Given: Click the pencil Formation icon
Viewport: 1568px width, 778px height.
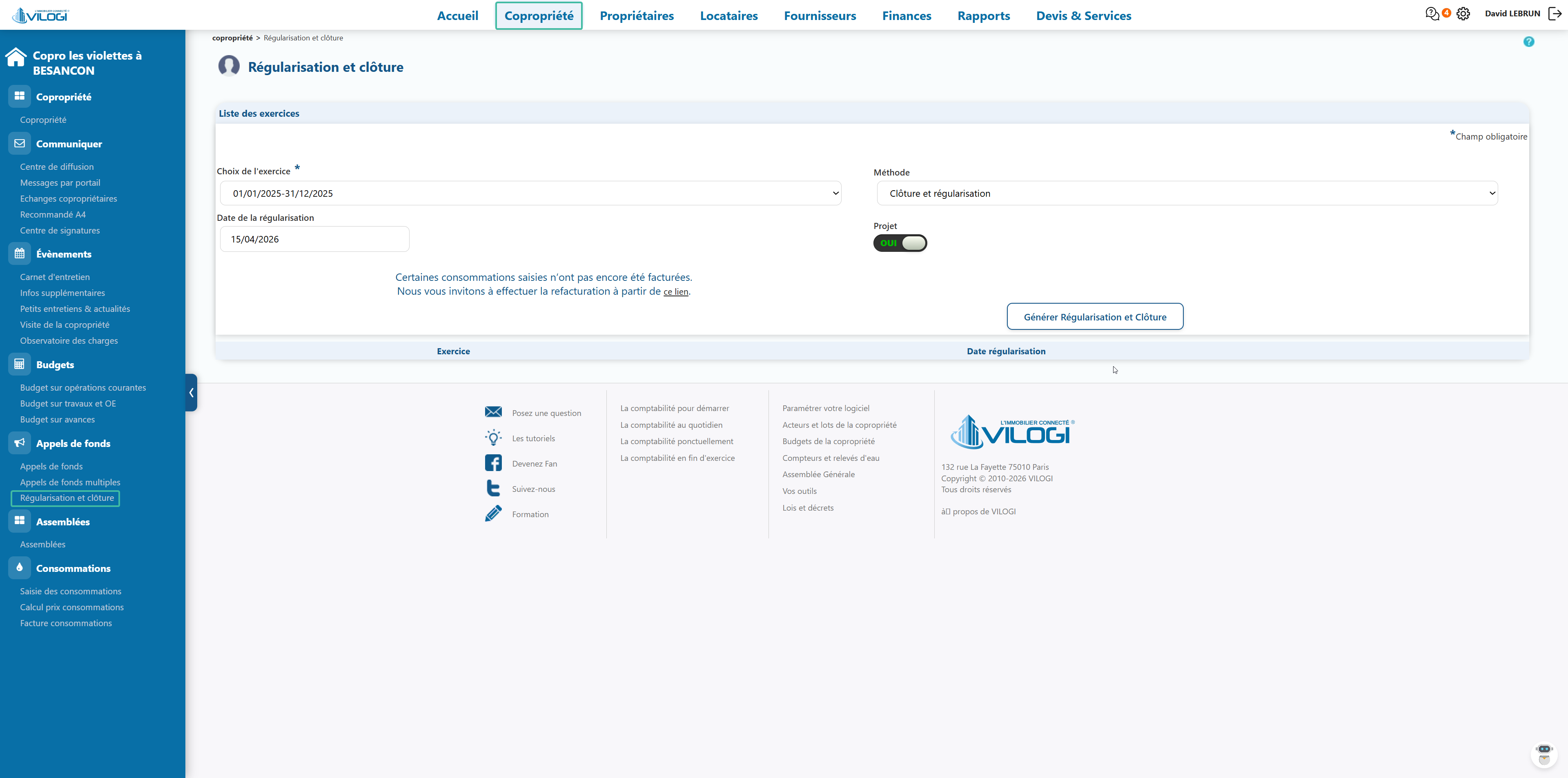Looking at the screenshot, I should [493, 513].
